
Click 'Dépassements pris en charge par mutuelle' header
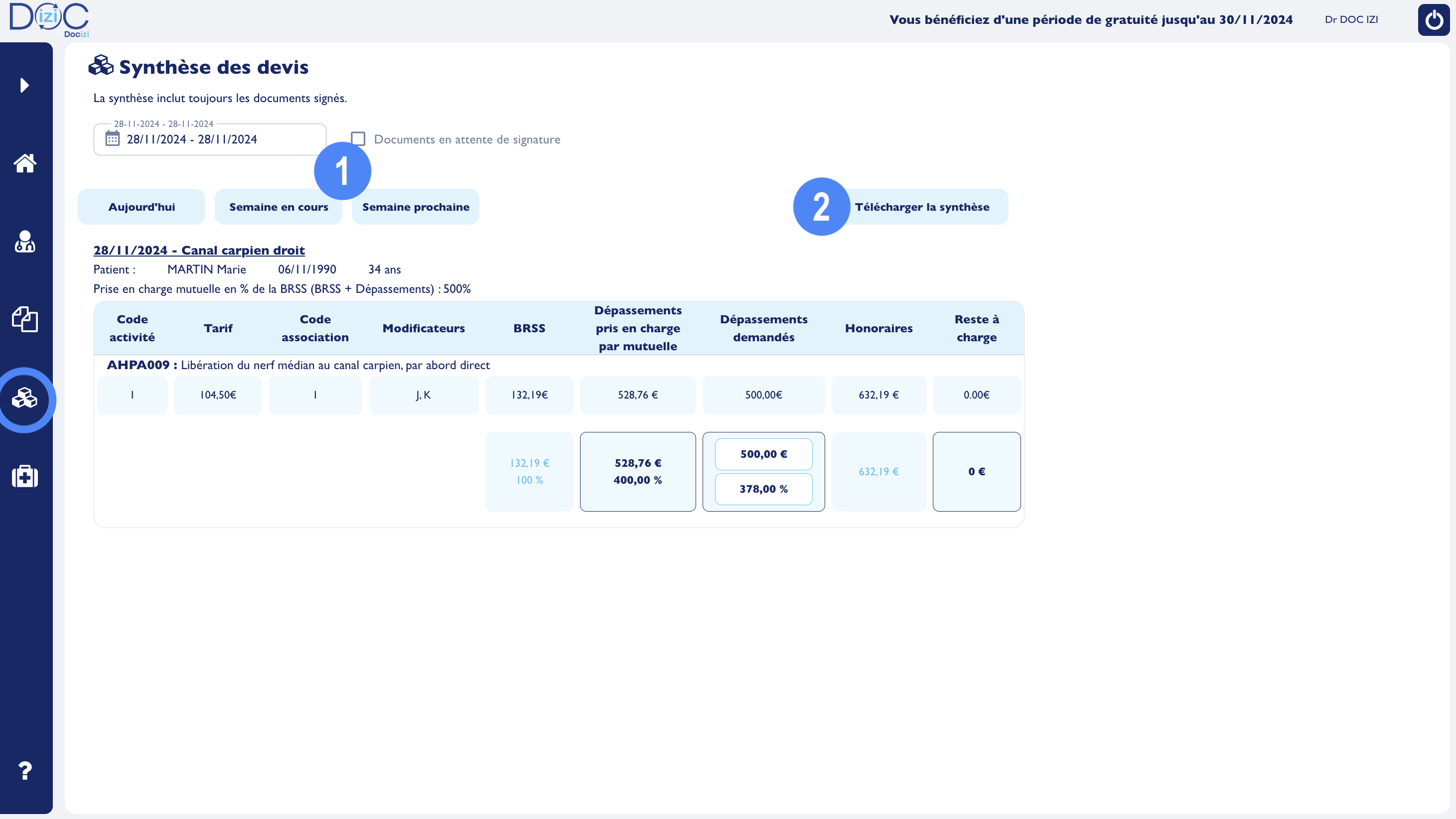tap(638, 328)
